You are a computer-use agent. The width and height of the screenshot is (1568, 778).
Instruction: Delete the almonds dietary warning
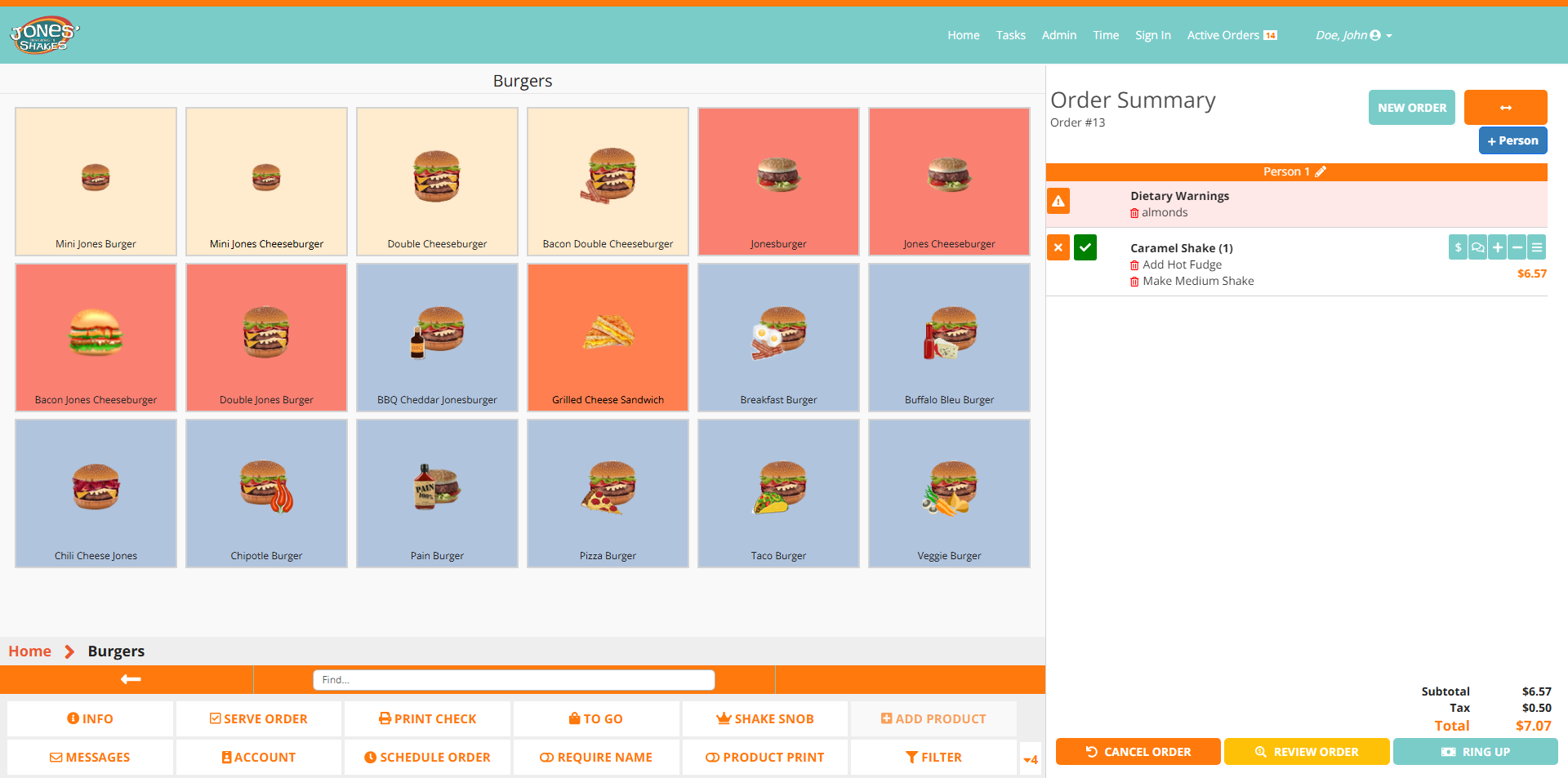point(1134,213)
